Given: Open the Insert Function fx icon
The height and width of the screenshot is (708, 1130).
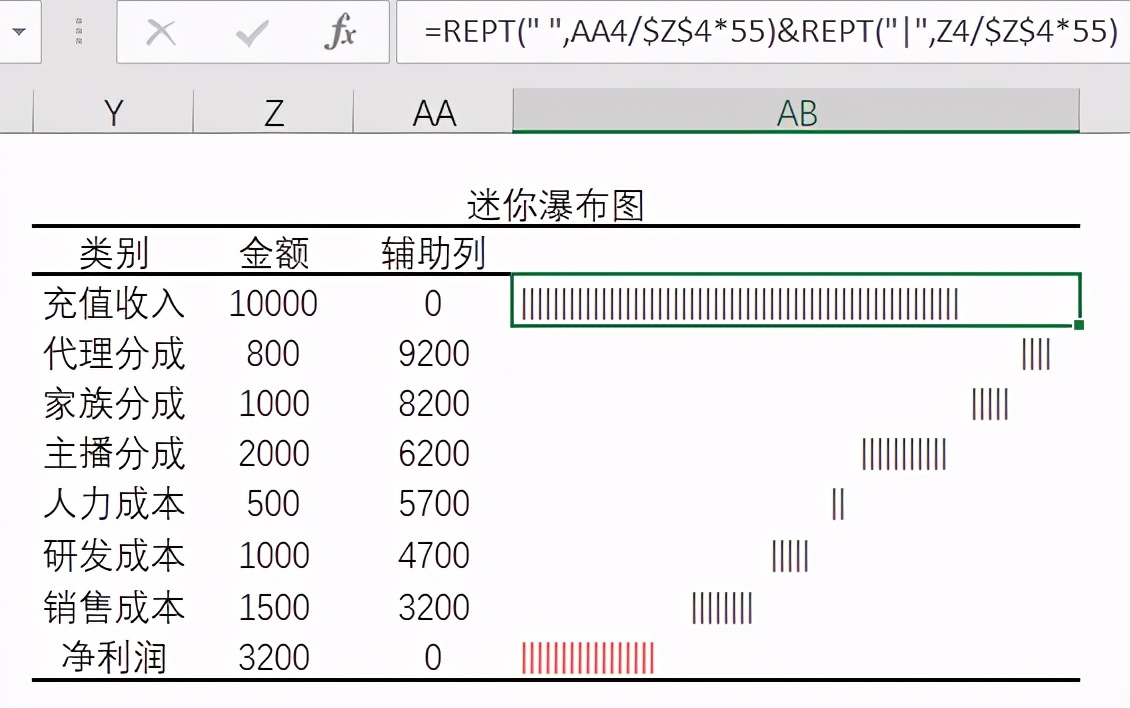Looking at the screenshot, I should pos(340,32).
